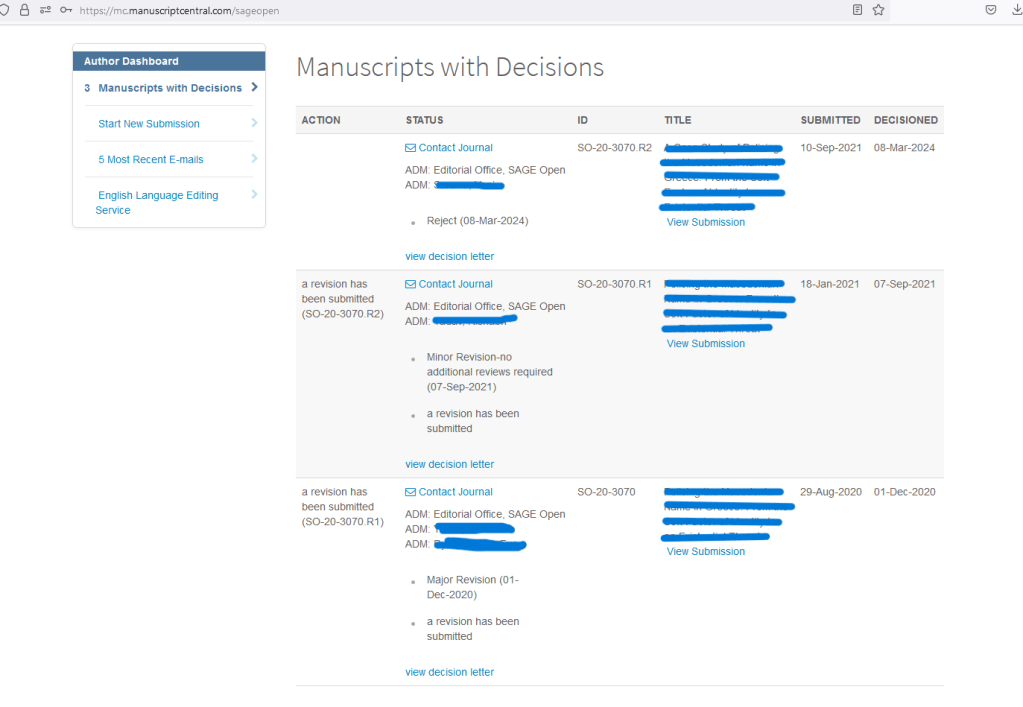Expand Manuscripts with Decisions chevron in sidebar

(255, 87)
